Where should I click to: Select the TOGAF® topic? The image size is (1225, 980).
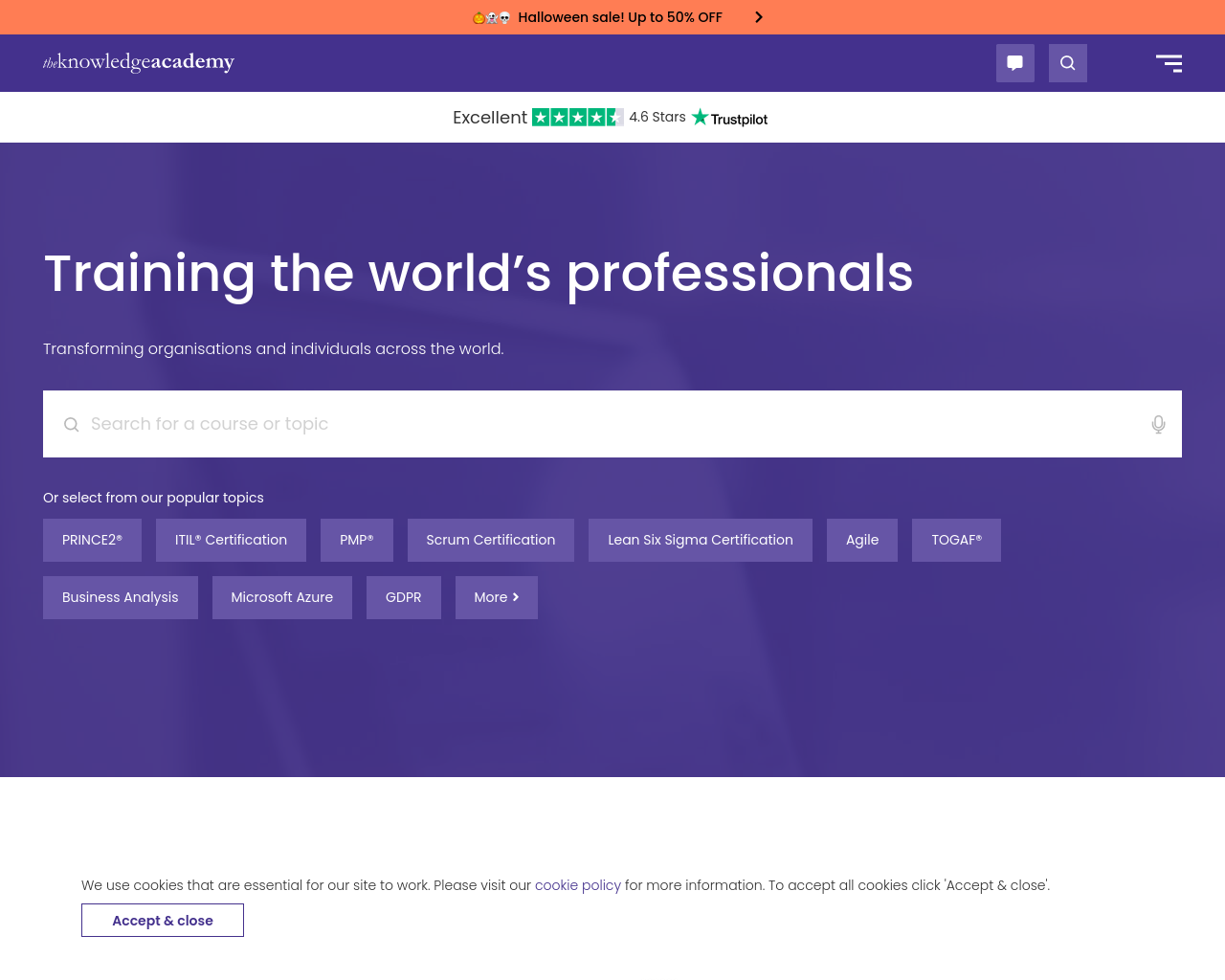[x=956, y=540]
